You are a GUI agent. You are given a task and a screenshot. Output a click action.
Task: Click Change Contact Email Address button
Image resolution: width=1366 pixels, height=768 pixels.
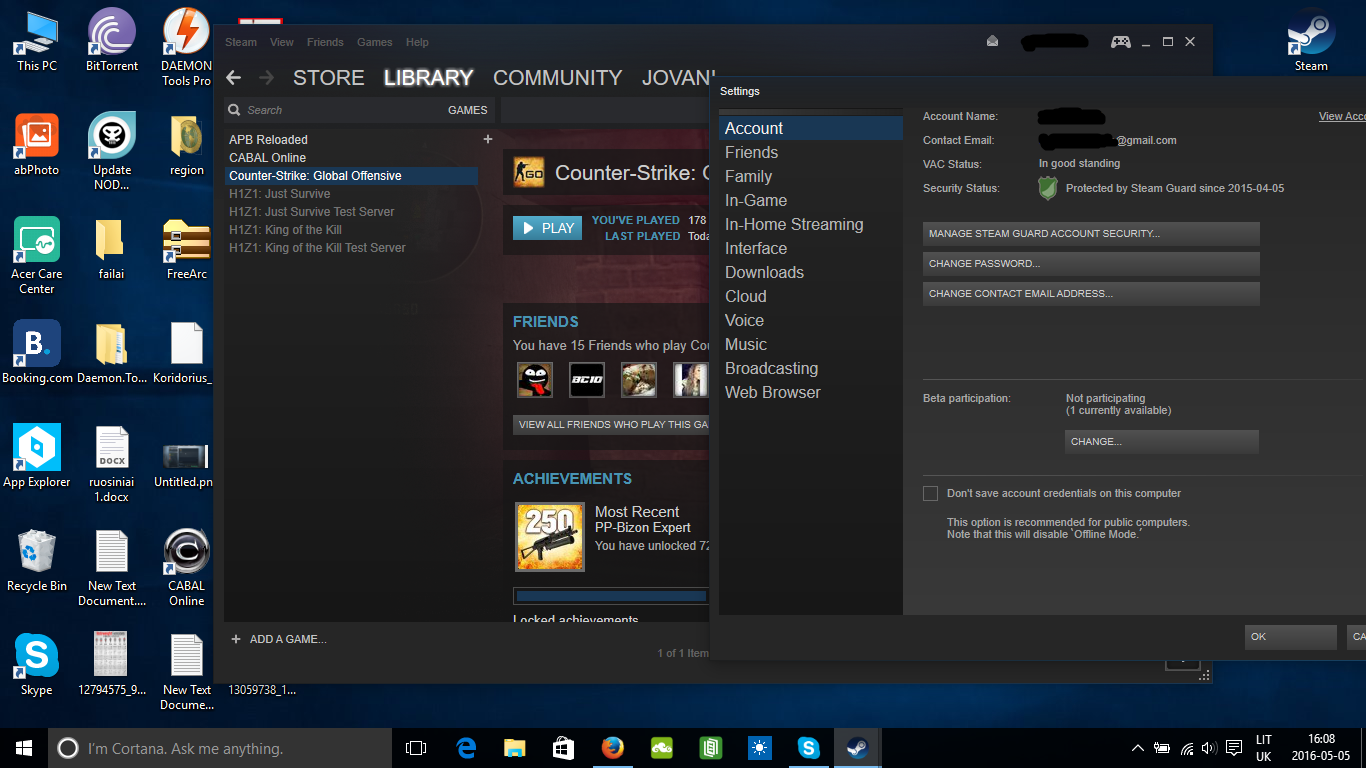pyautogui.click(x=1091, y=294)
